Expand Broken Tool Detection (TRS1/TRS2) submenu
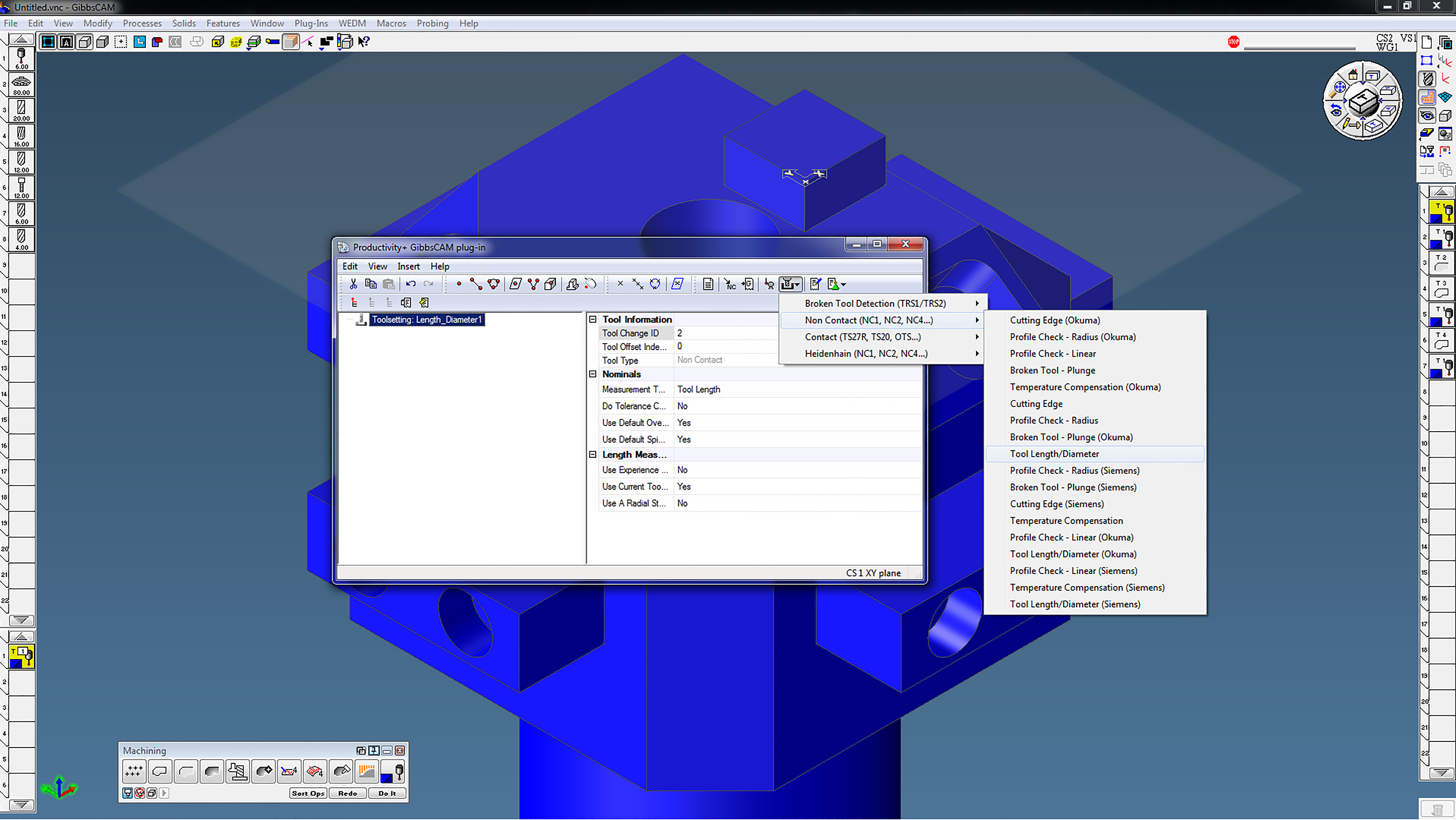This screenshot has width=1456, height=820. pyautogui.click(x=883, y=303)
